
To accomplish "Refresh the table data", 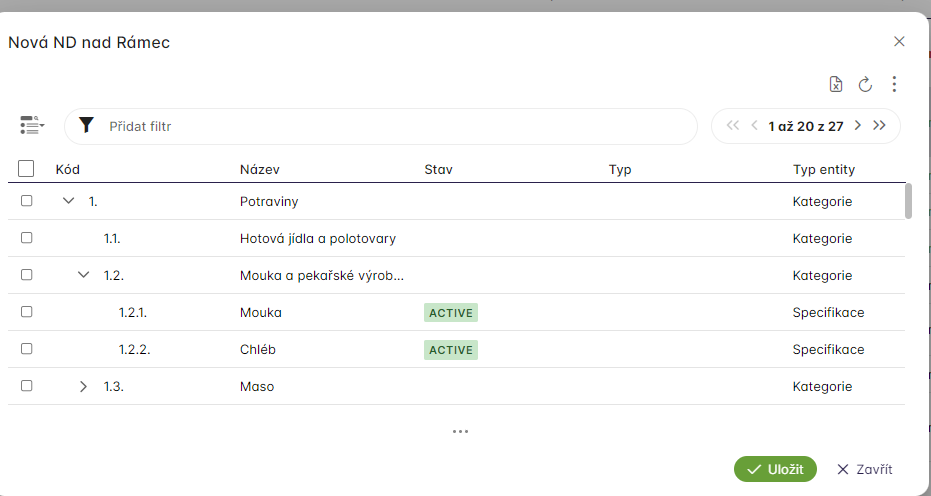I will click(866, 85).
